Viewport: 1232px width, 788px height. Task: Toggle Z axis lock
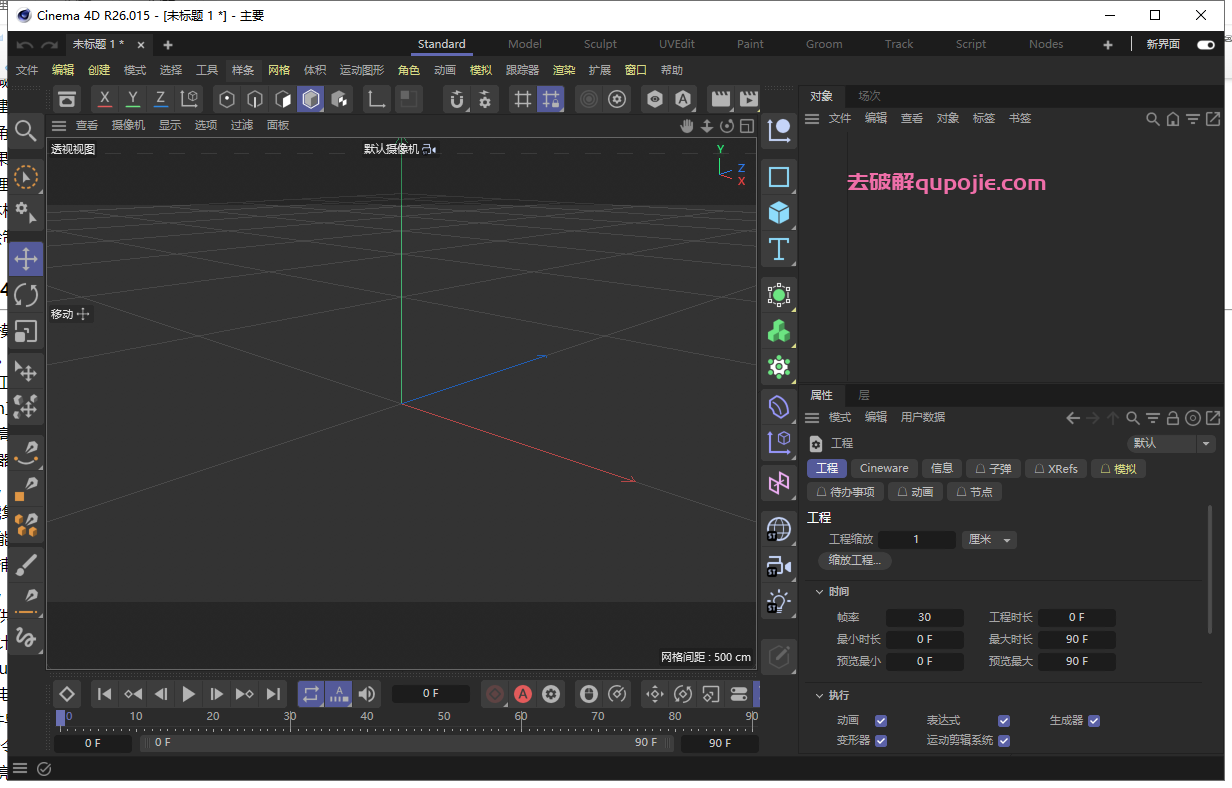[x=160, y=99]
